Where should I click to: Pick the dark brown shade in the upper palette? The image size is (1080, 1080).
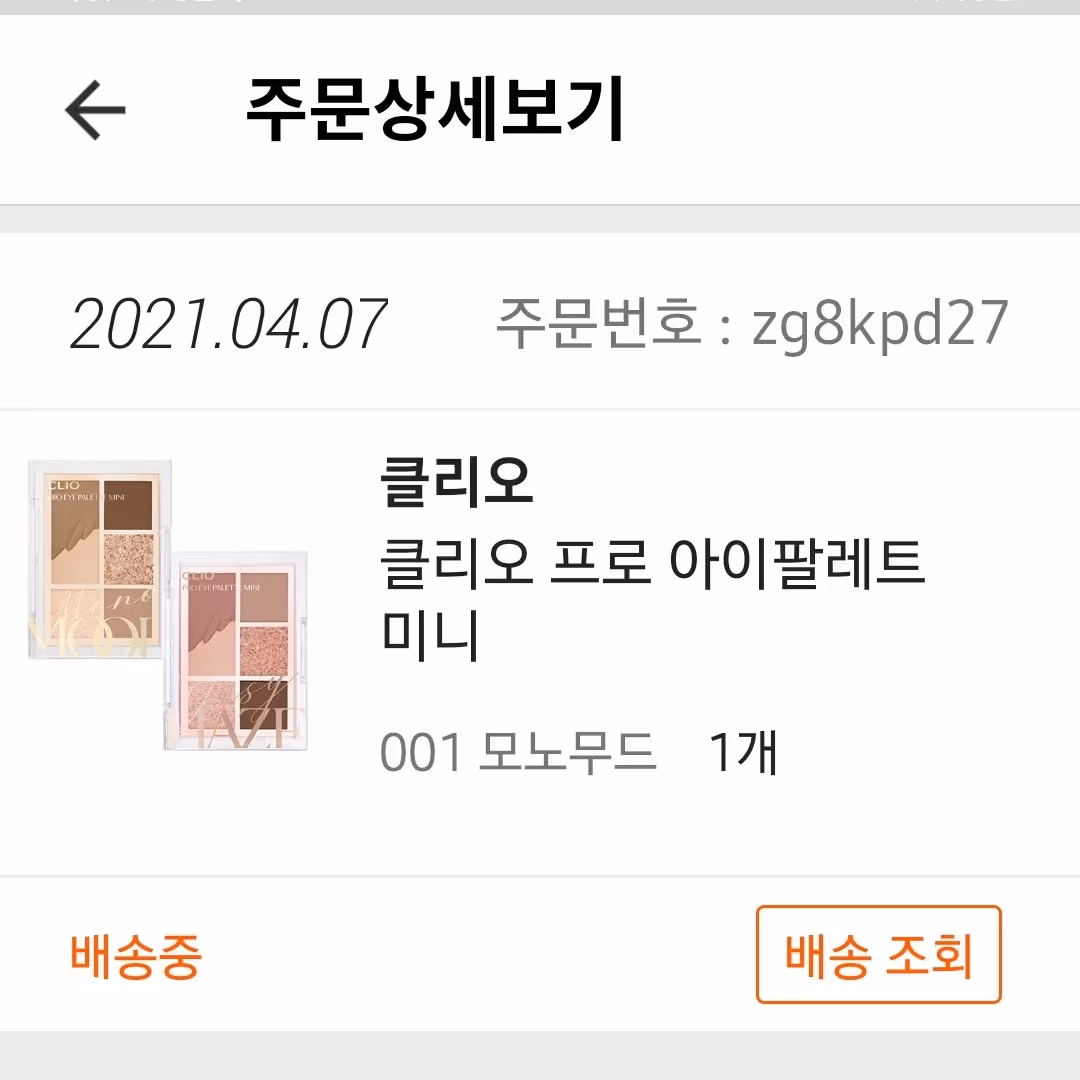pyautogui.click(x=129, y=504)
